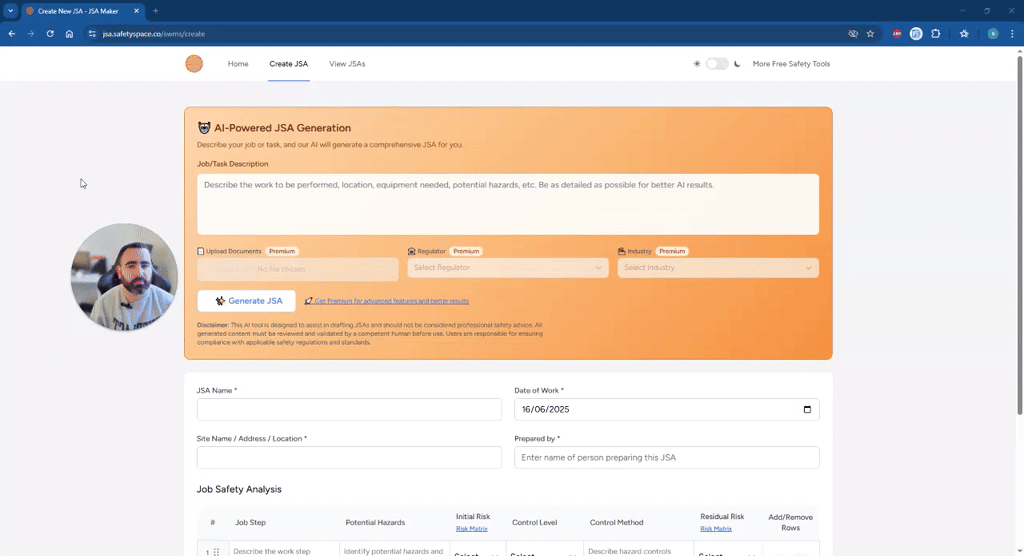
Task: Focus the Site Name / Address / Location field
Action: [x=349, y=457]
